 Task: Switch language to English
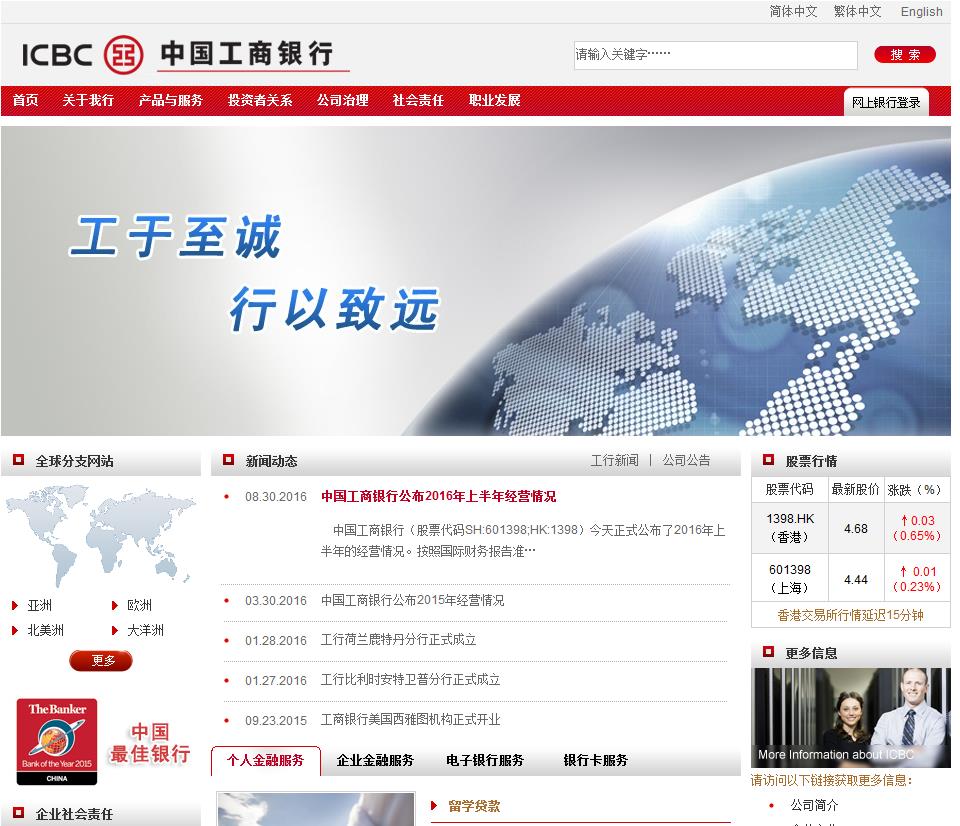pos(921,12)
